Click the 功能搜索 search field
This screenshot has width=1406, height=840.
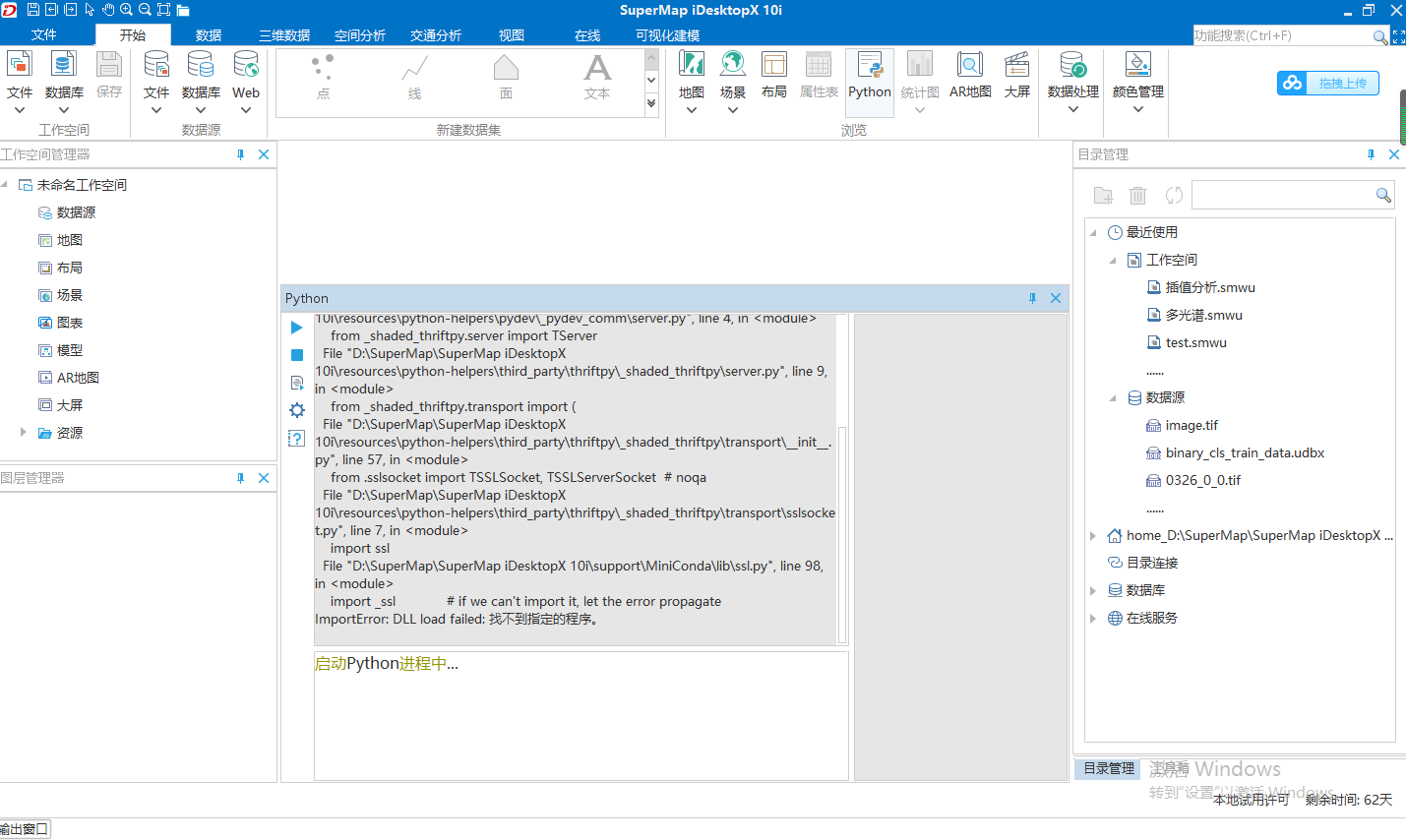[x=1282, y=35]
